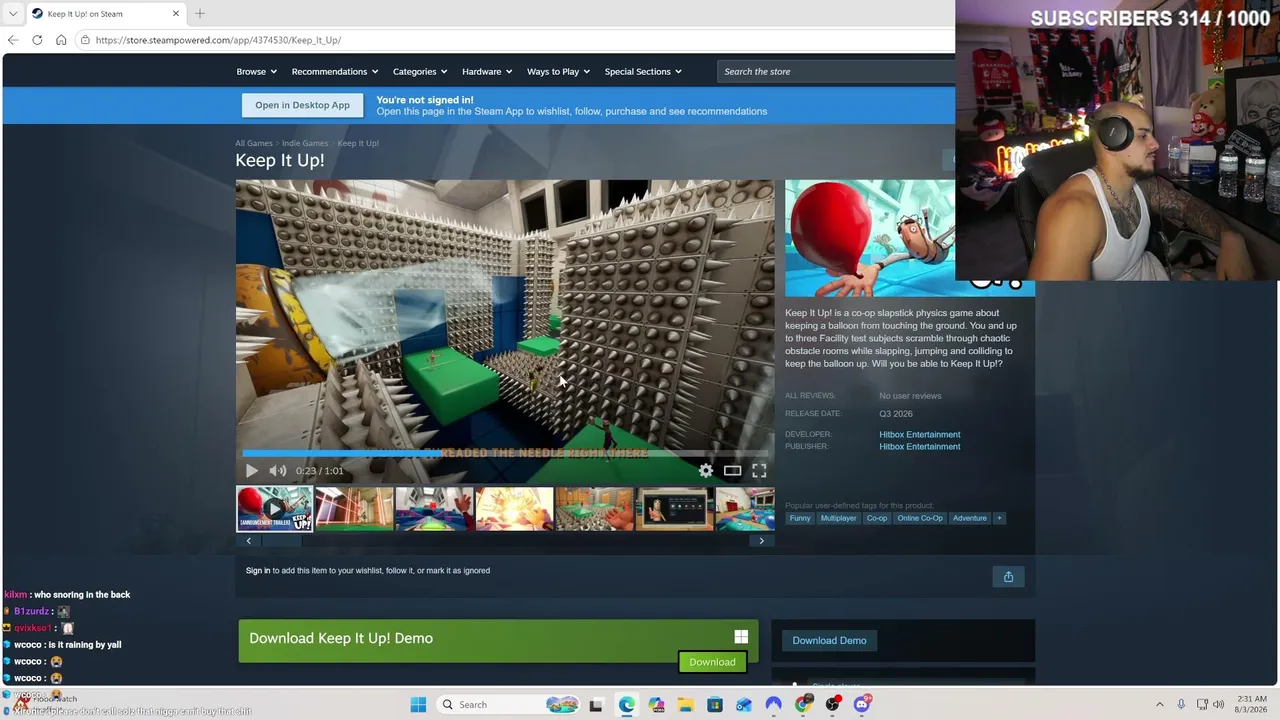The height and width of the screenshot is (720, 1280).
Task: Seek on the trailer progress bar
Action: point(505,453)
